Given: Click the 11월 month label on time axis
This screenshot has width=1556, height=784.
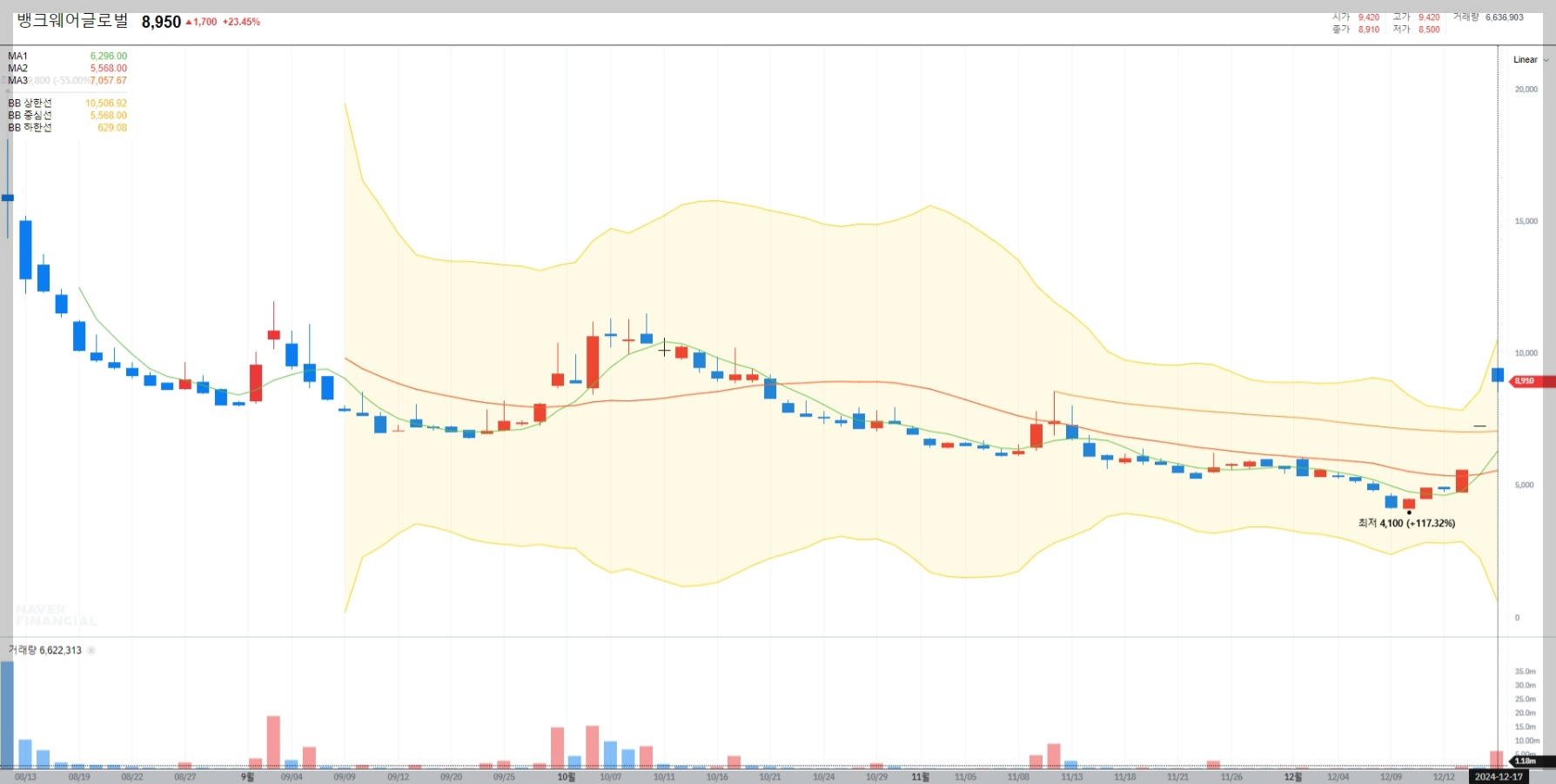Looking at the screenshot, I should pyautogui.click(x=921, y=777).
